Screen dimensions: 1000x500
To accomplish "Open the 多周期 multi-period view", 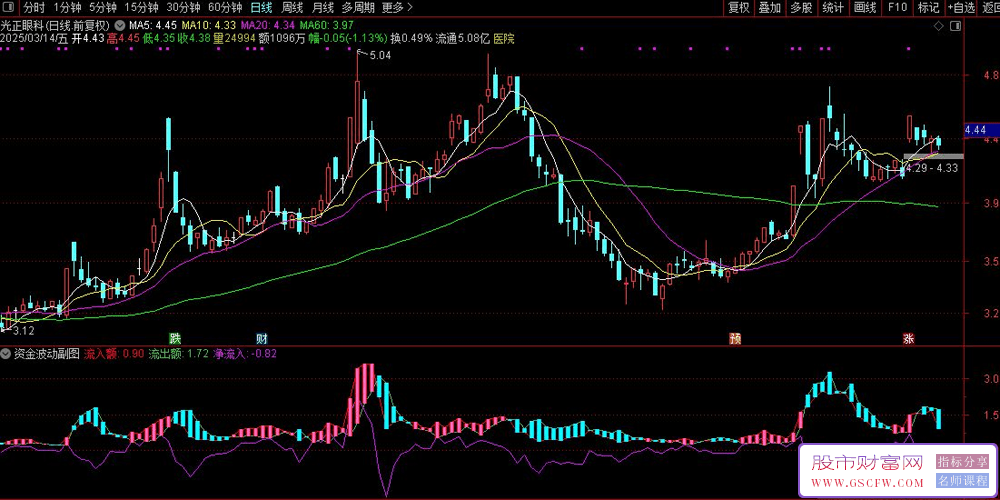I will tap(358, 8).
